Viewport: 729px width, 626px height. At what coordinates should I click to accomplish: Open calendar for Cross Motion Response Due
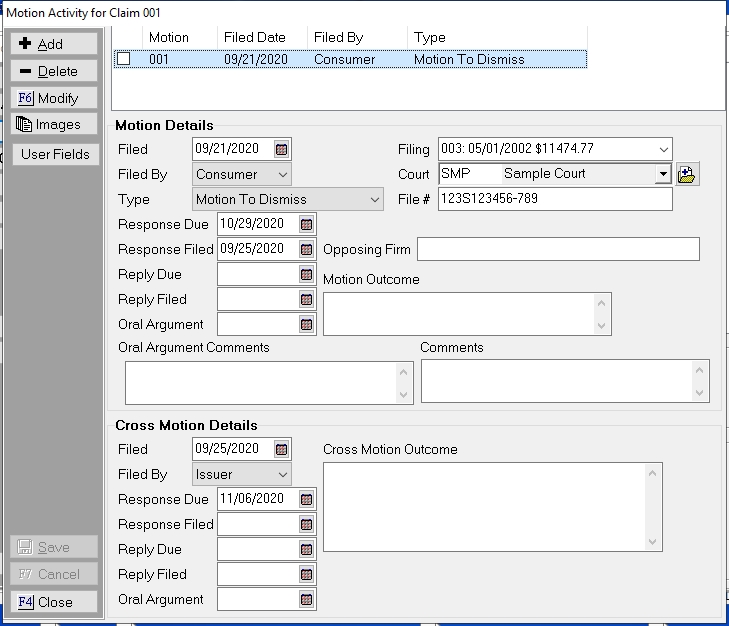point(306,499)
